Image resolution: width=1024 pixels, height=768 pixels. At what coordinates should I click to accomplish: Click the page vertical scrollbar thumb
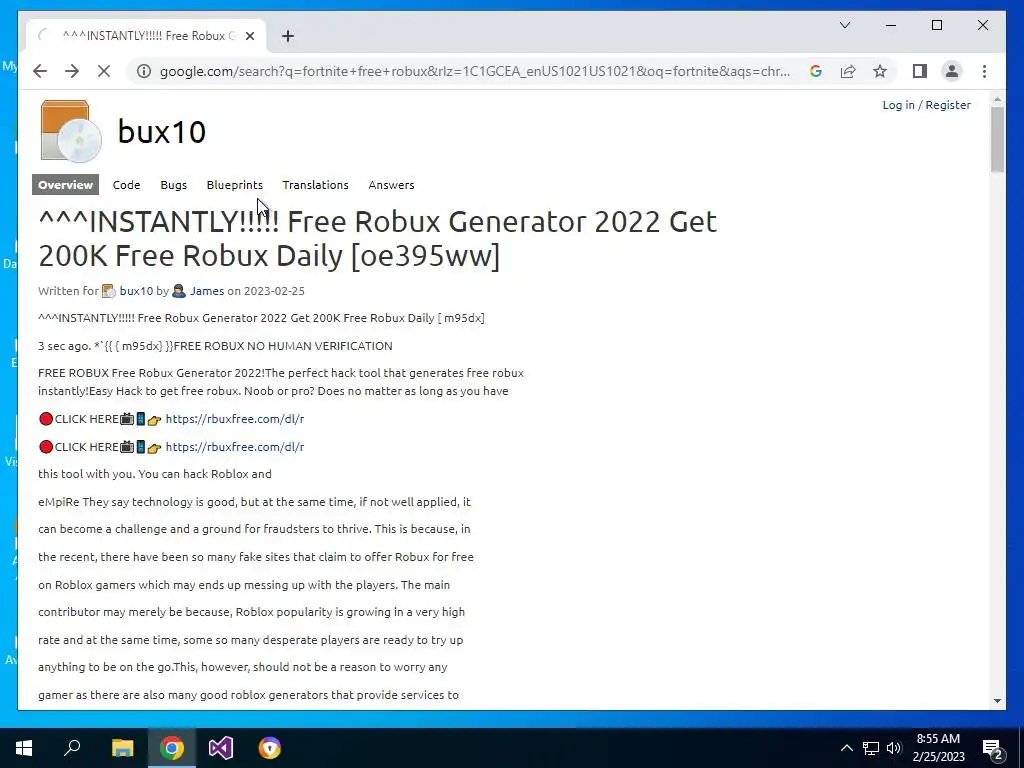click(997, 139)
